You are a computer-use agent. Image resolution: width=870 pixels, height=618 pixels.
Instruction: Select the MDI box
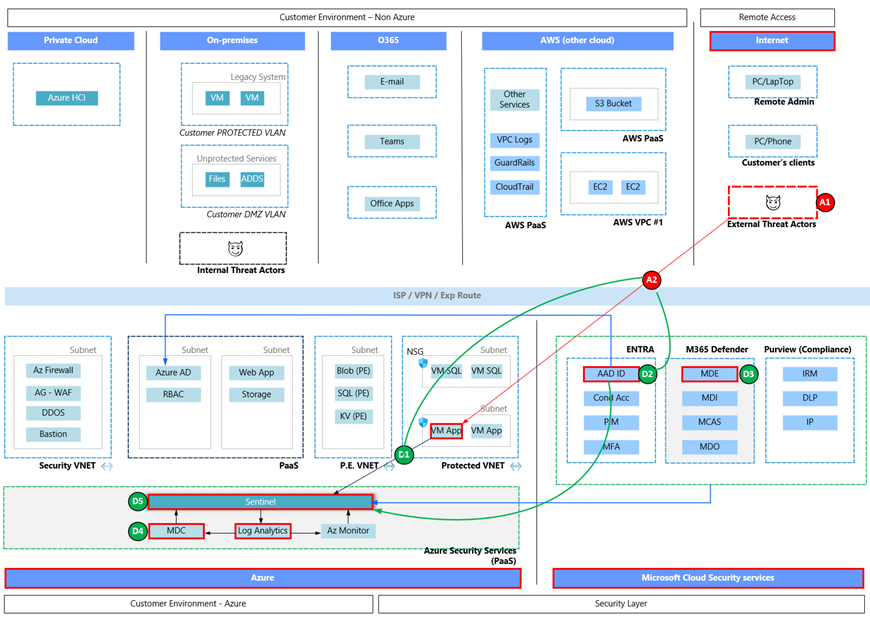coord(710,398)
